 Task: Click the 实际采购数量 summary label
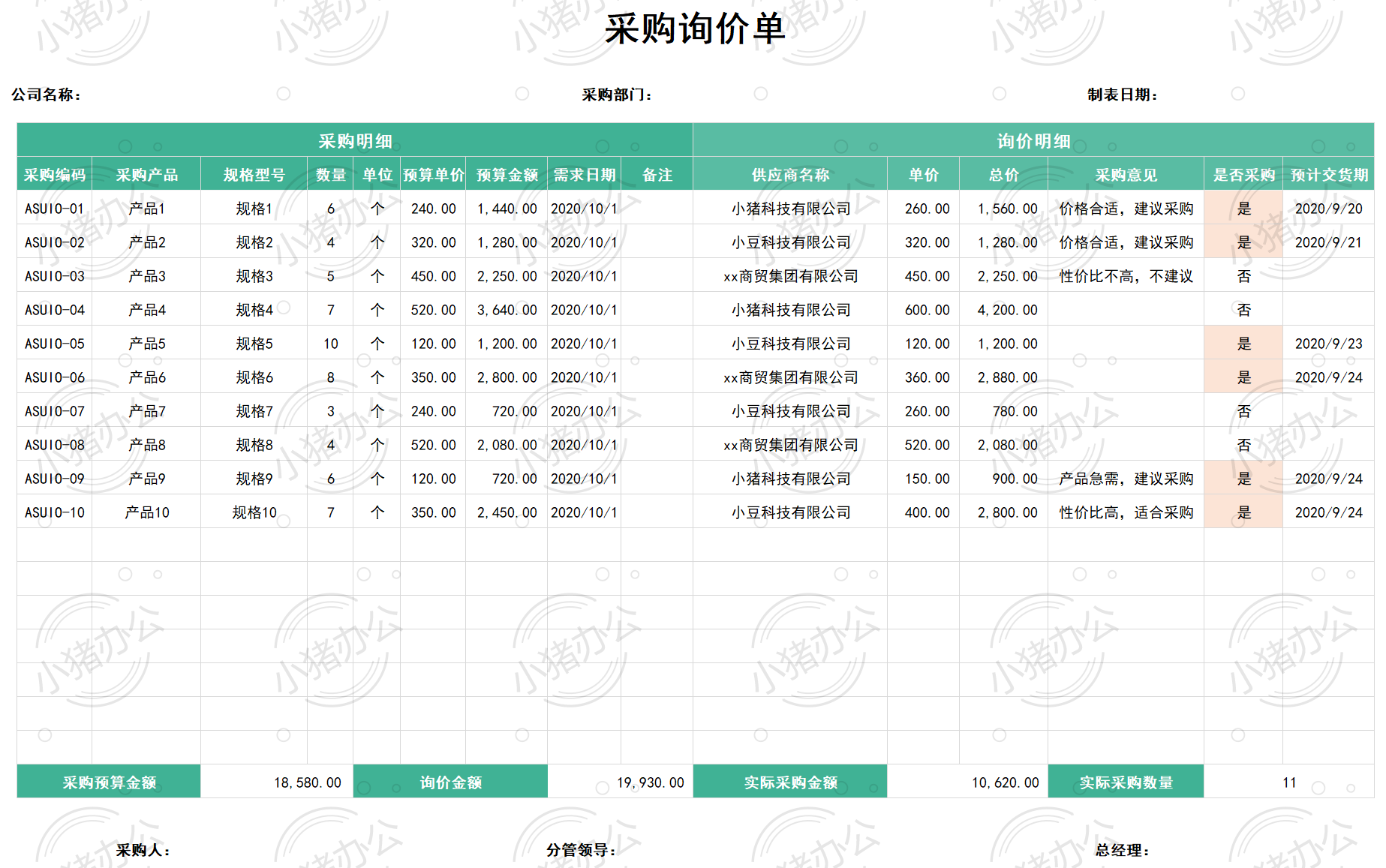1126,782
